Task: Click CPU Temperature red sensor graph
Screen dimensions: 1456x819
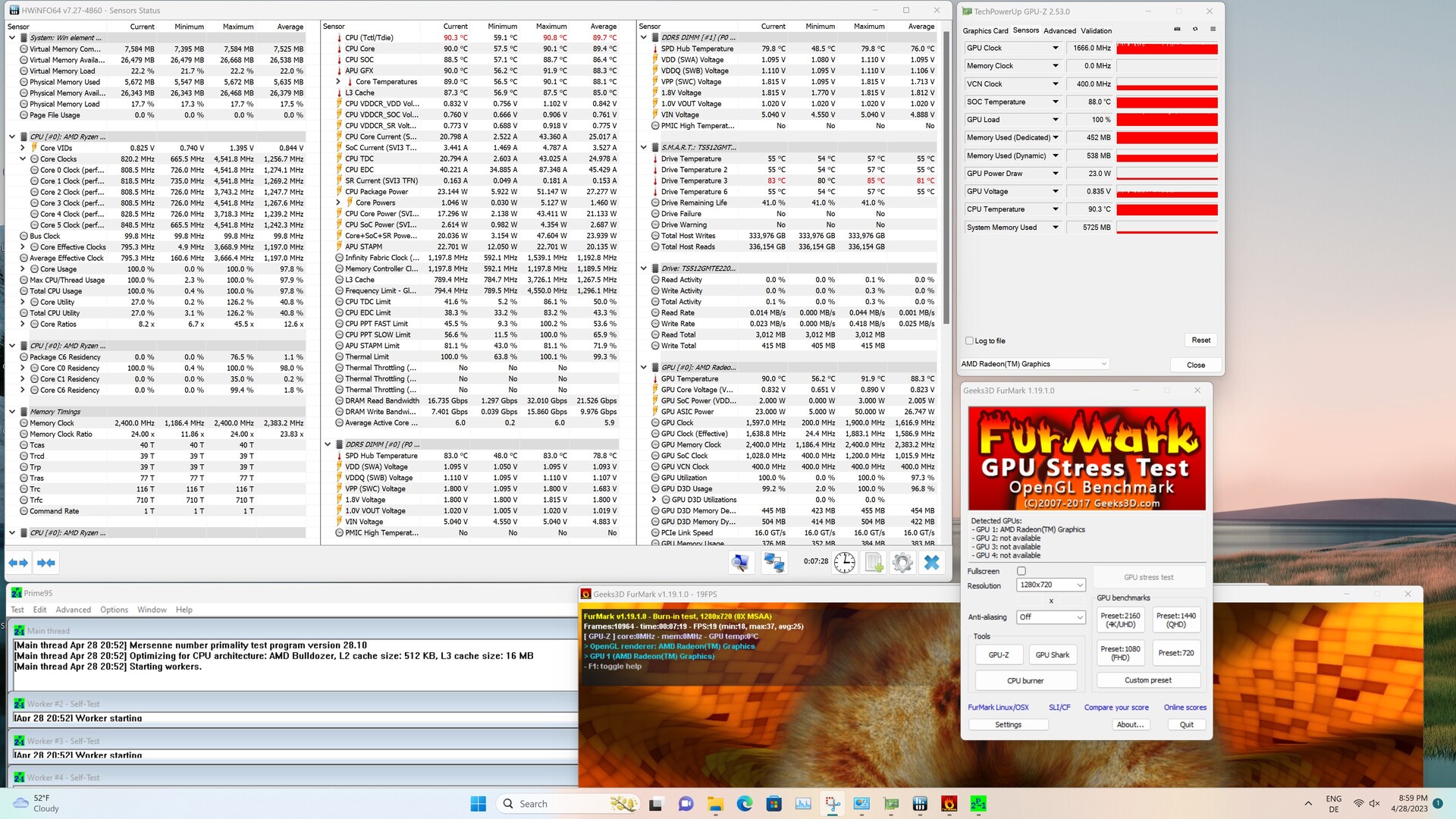Action: 1167,209
